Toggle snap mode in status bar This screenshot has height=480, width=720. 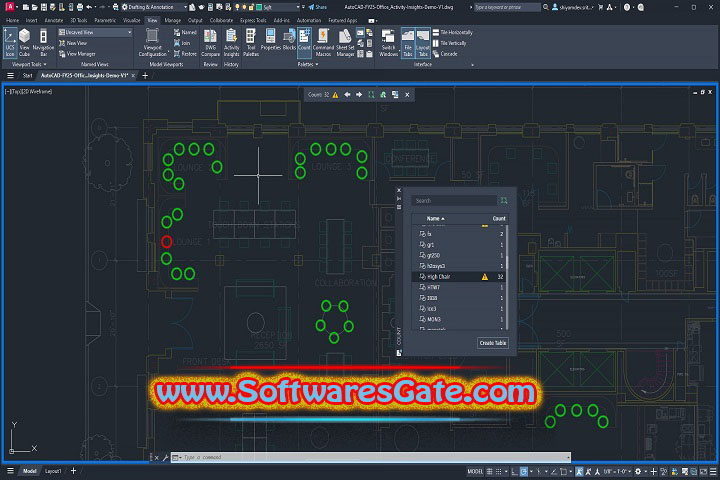499,472
